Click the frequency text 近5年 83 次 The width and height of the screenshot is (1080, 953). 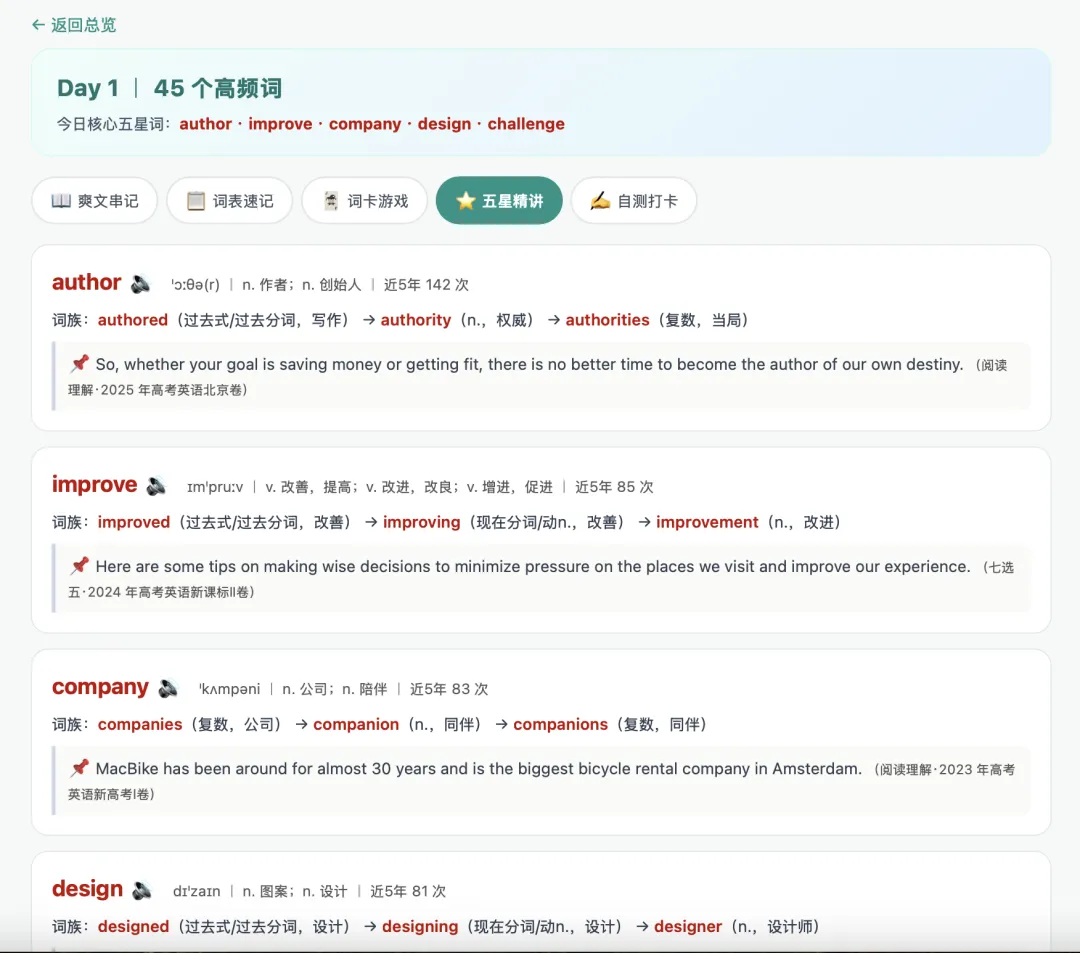448,689
